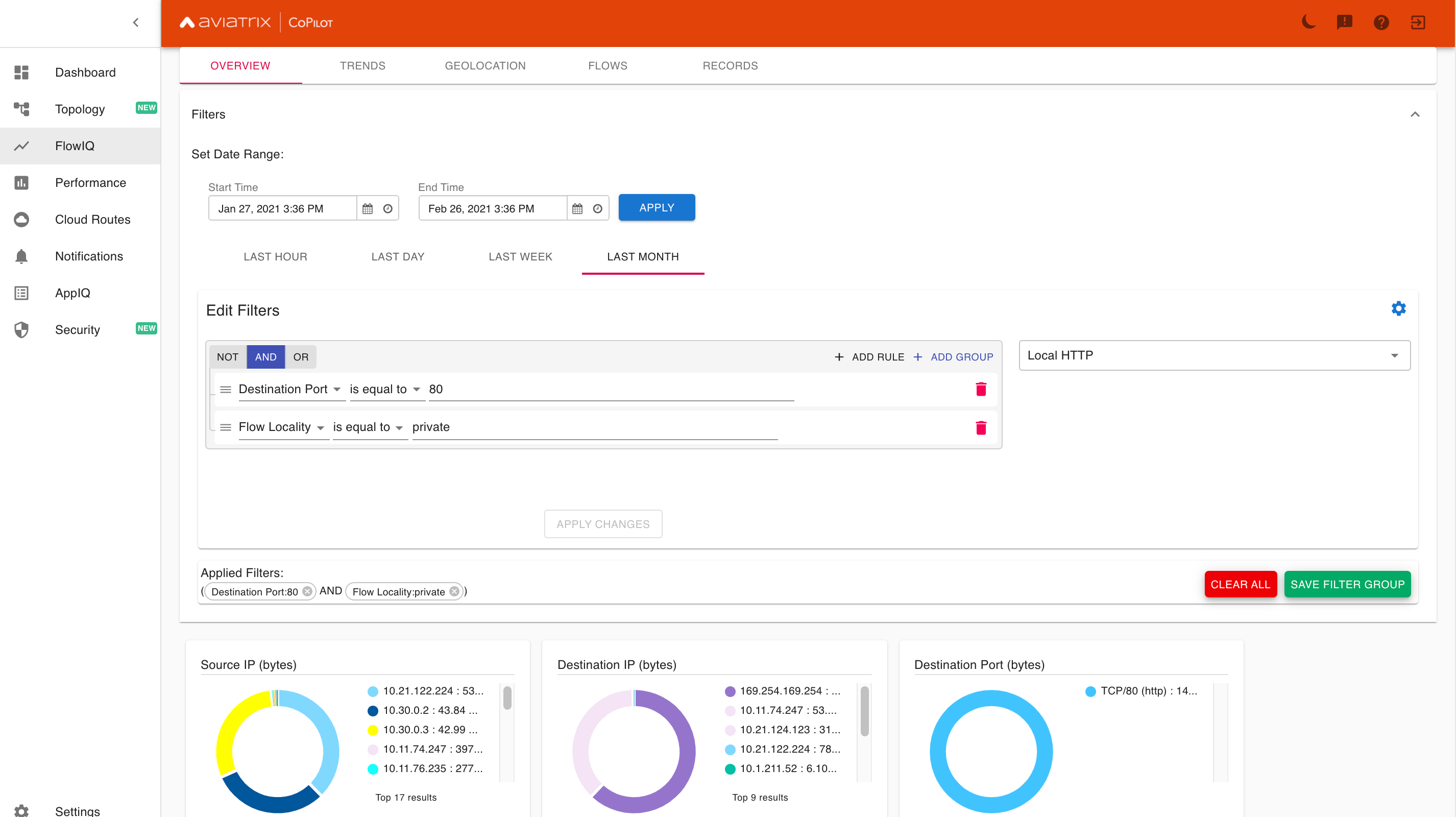Click the AppIQ list icon
The height and width of the screenshot is (817, 1456).
(21, 293)
